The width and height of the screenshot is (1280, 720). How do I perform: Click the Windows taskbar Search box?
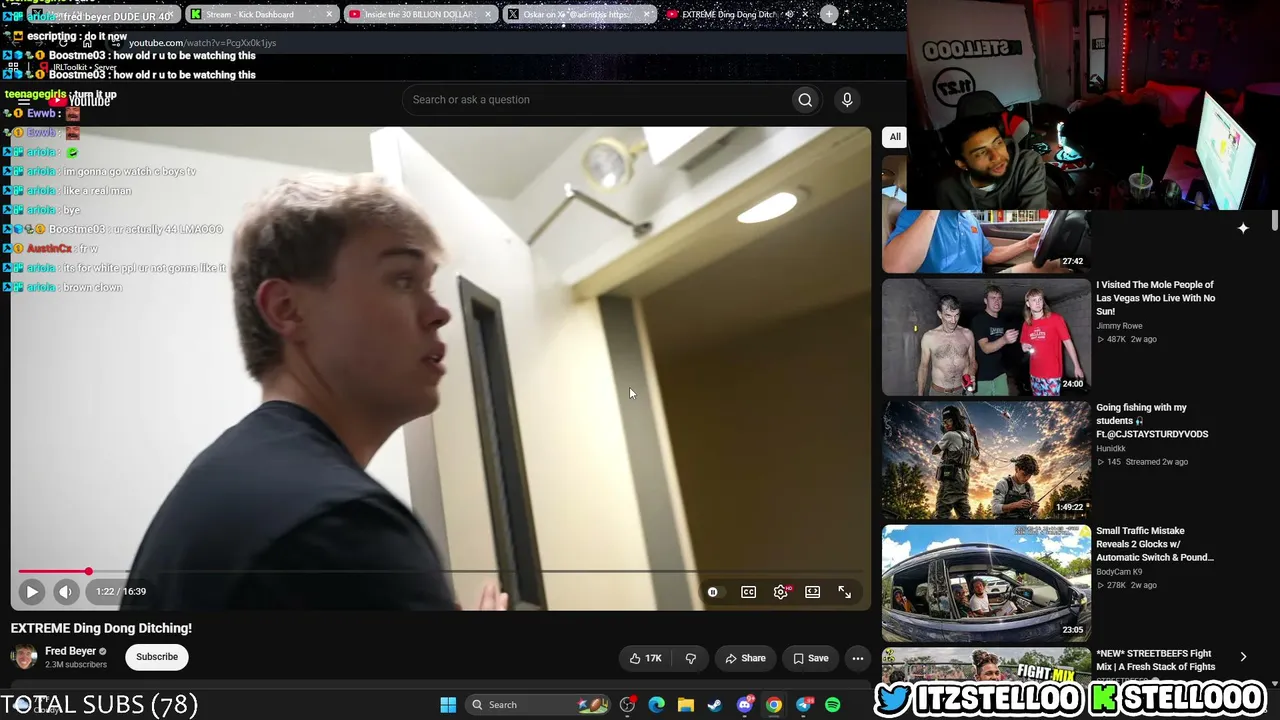point(538,705)
